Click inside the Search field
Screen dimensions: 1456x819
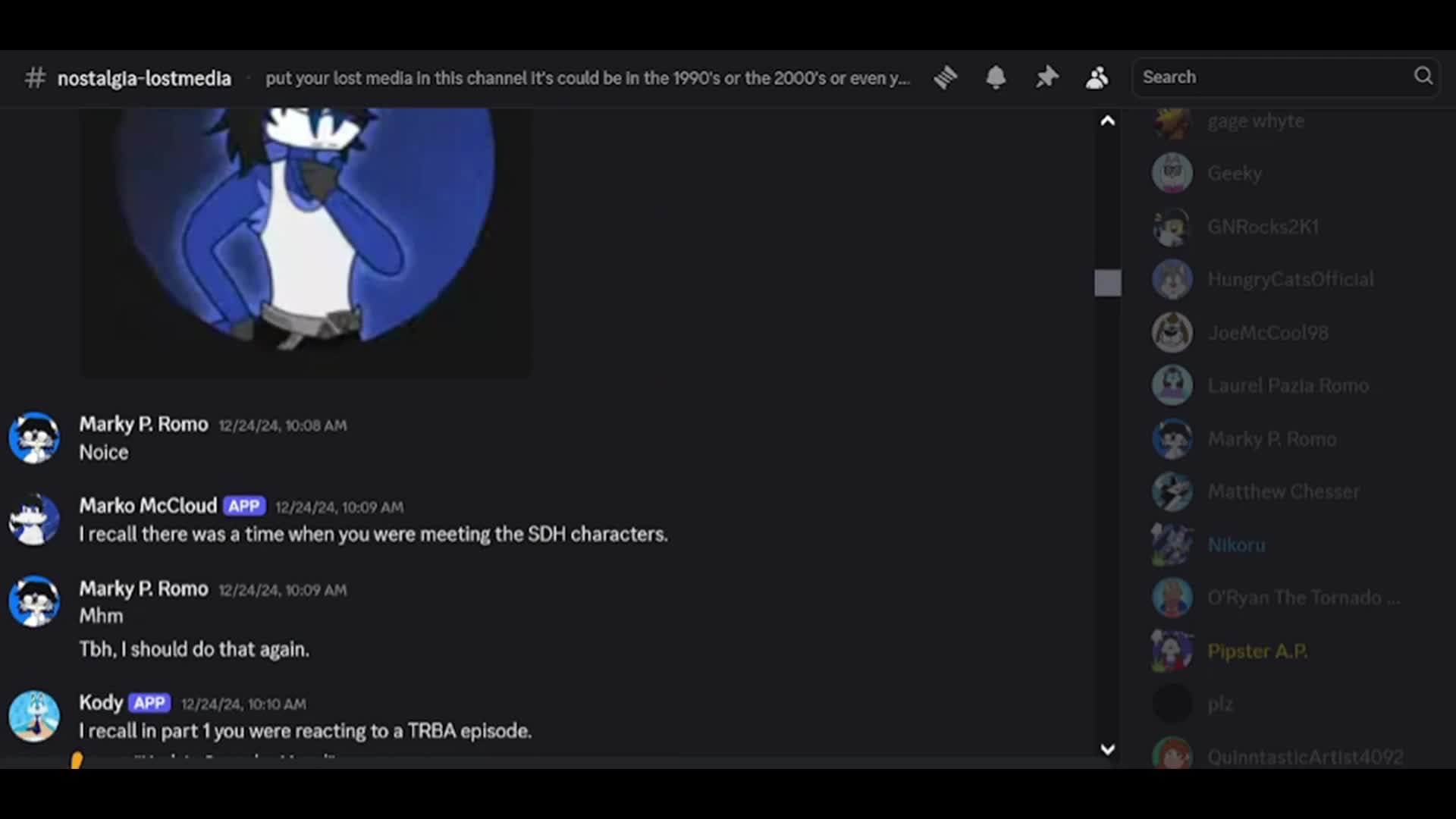(1285, 77)
